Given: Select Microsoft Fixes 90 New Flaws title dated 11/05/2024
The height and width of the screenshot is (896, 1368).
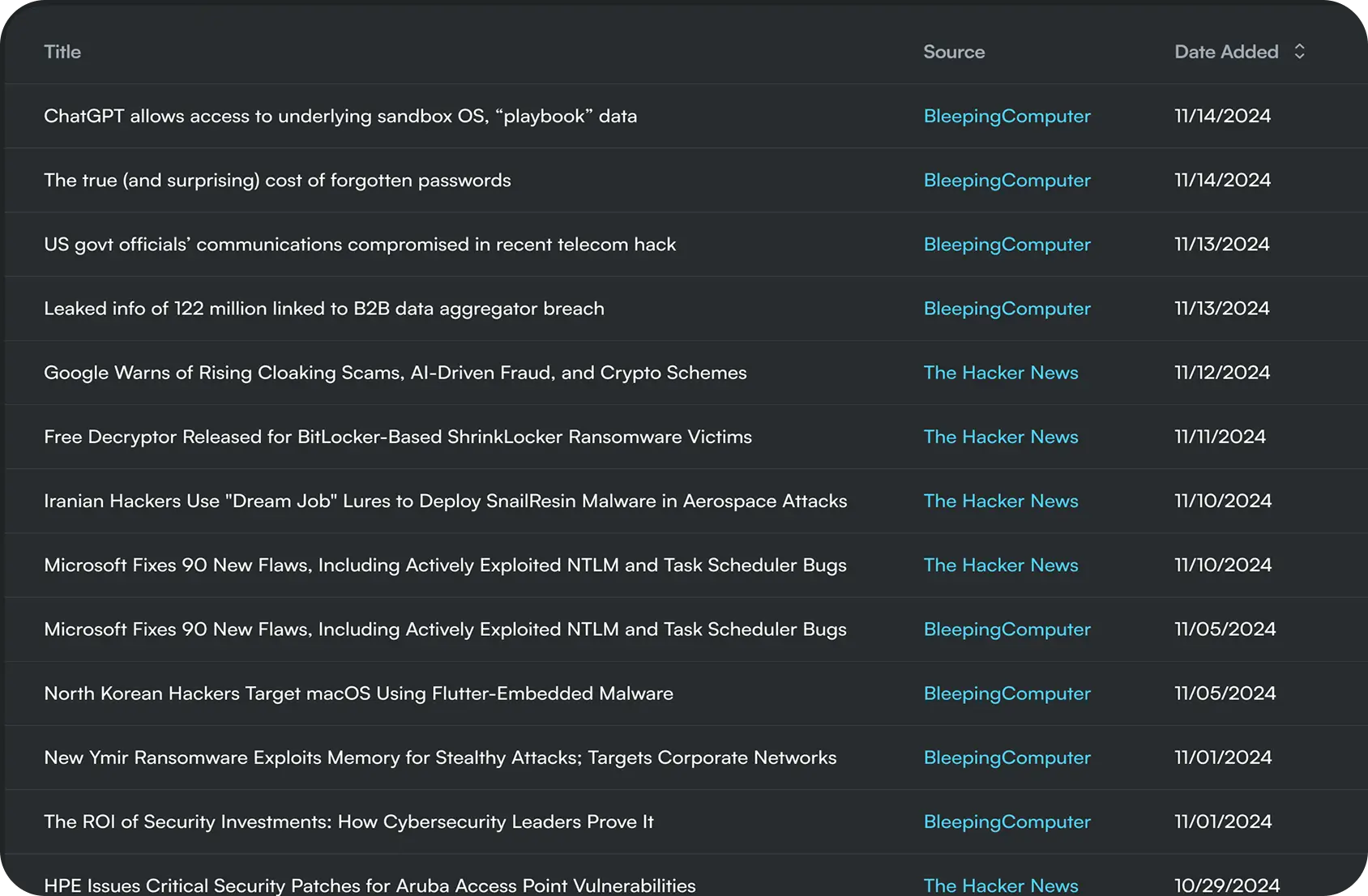Looking at the screenshot, I should click(445, 629).
